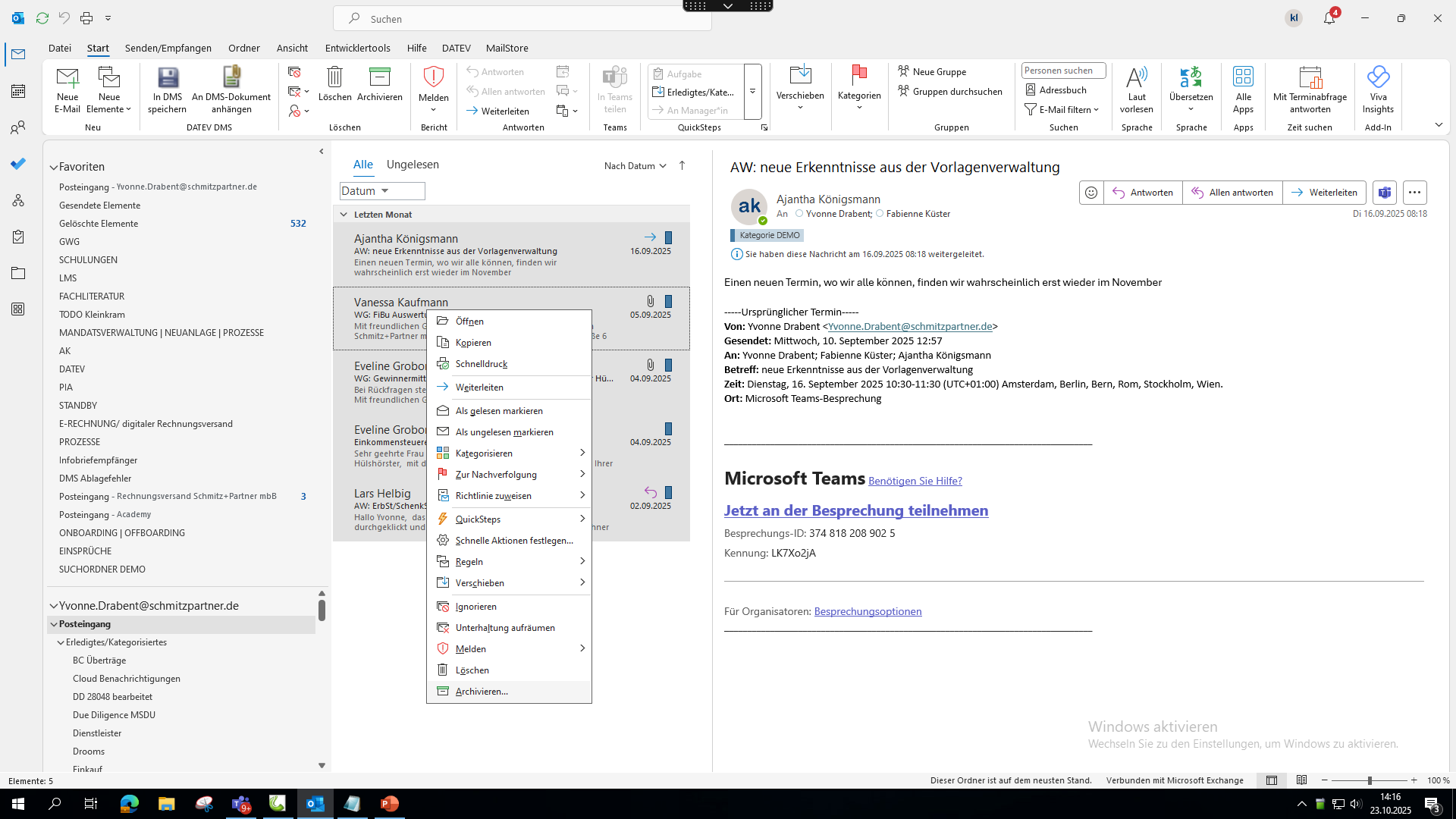
Task: Collapse the Yvonne.Drabent@schmitzpartner.de account tree
Action: pos(54,606)
